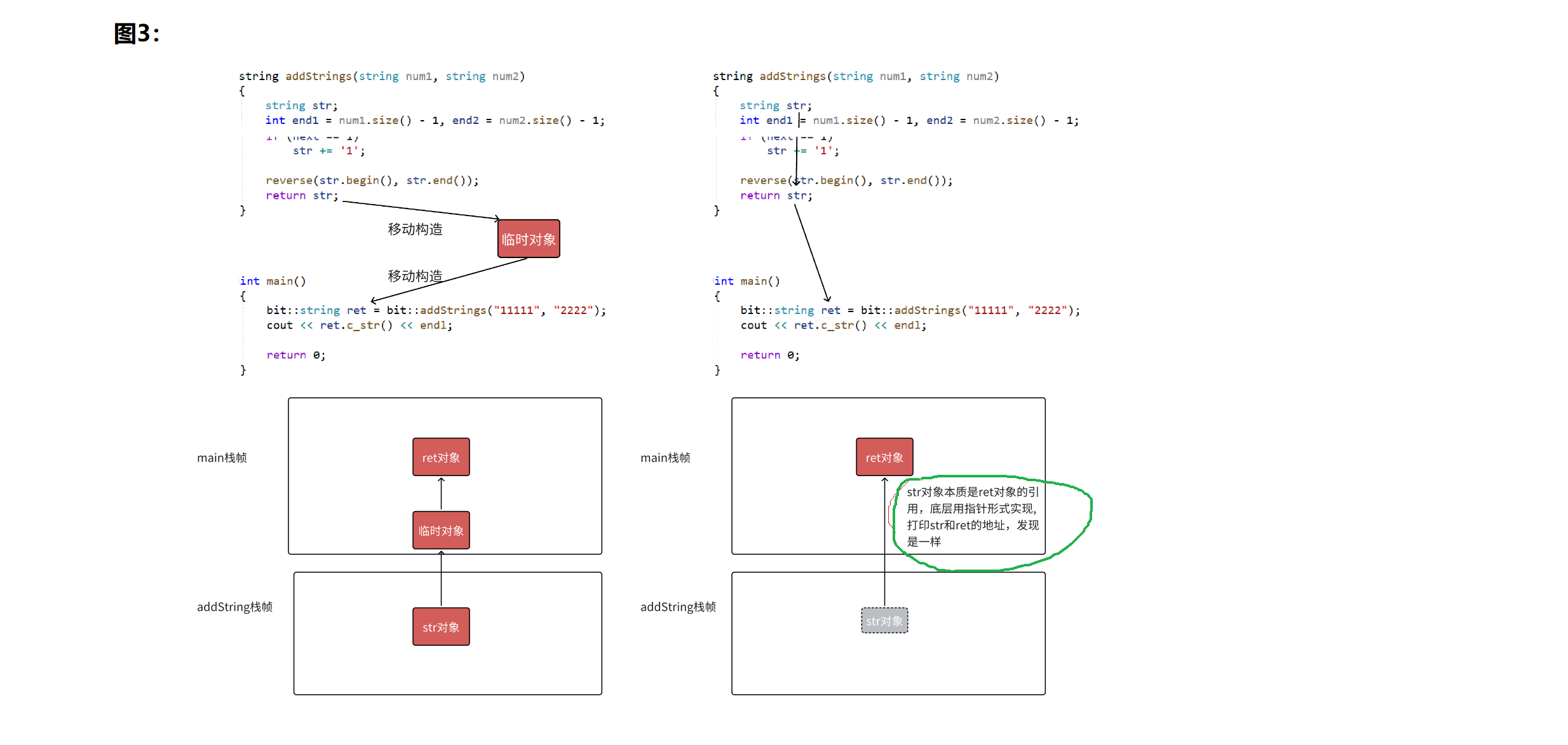Click the 临时对象 box beneath the ret对象 box
The image size is (1568, 745).
(441, 530)
